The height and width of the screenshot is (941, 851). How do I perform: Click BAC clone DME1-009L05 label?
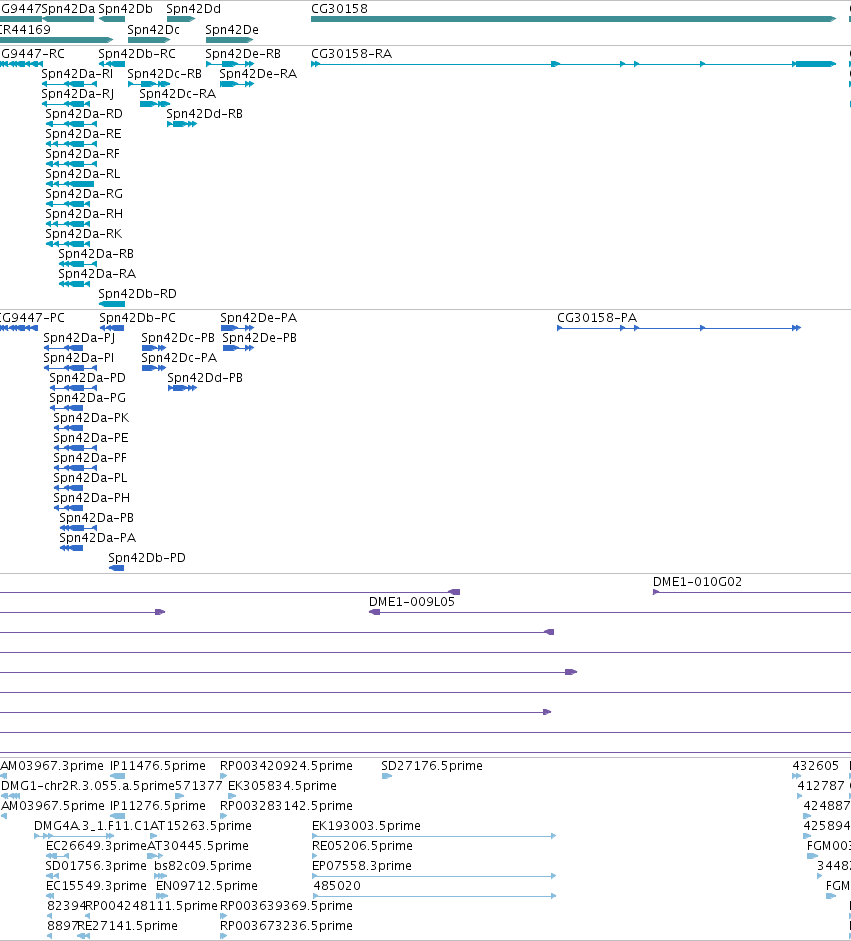pyautogui.click(x=412, y=601)
